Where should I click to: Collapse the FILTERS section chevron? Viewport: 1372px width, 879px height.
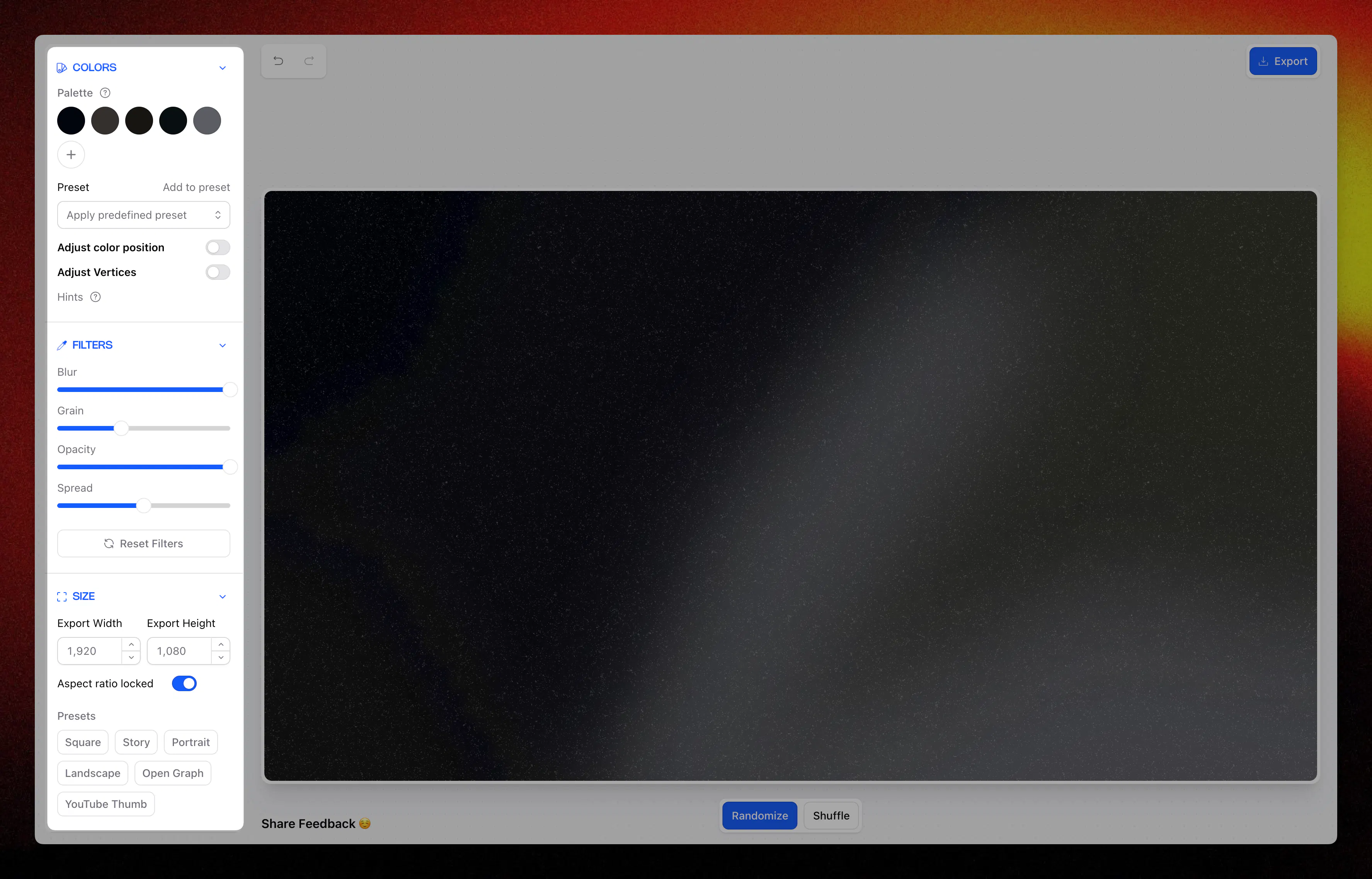[223, 345]
